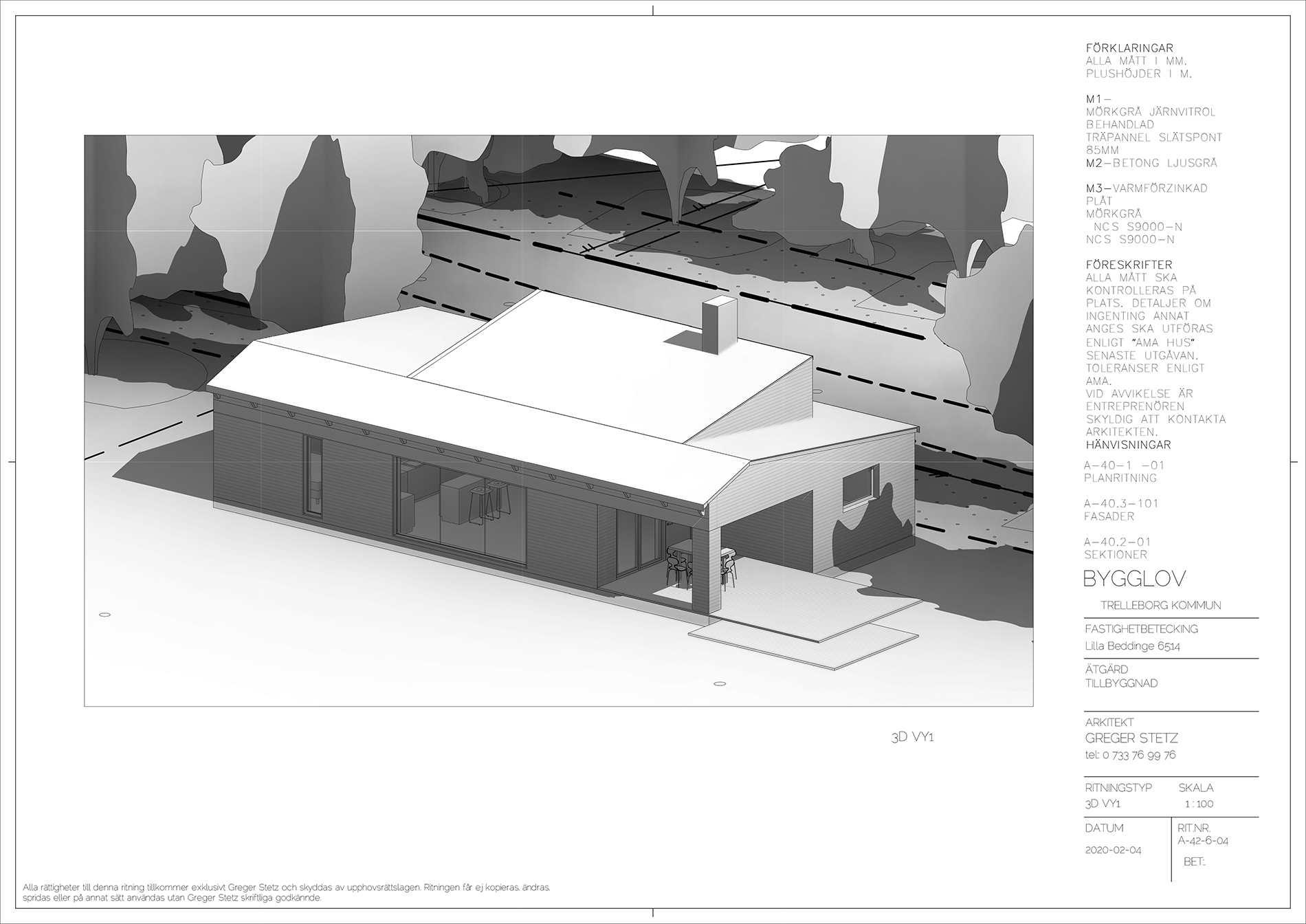Click the Lilla Beddinge property designation
1306x924 pixels.
1132,646
